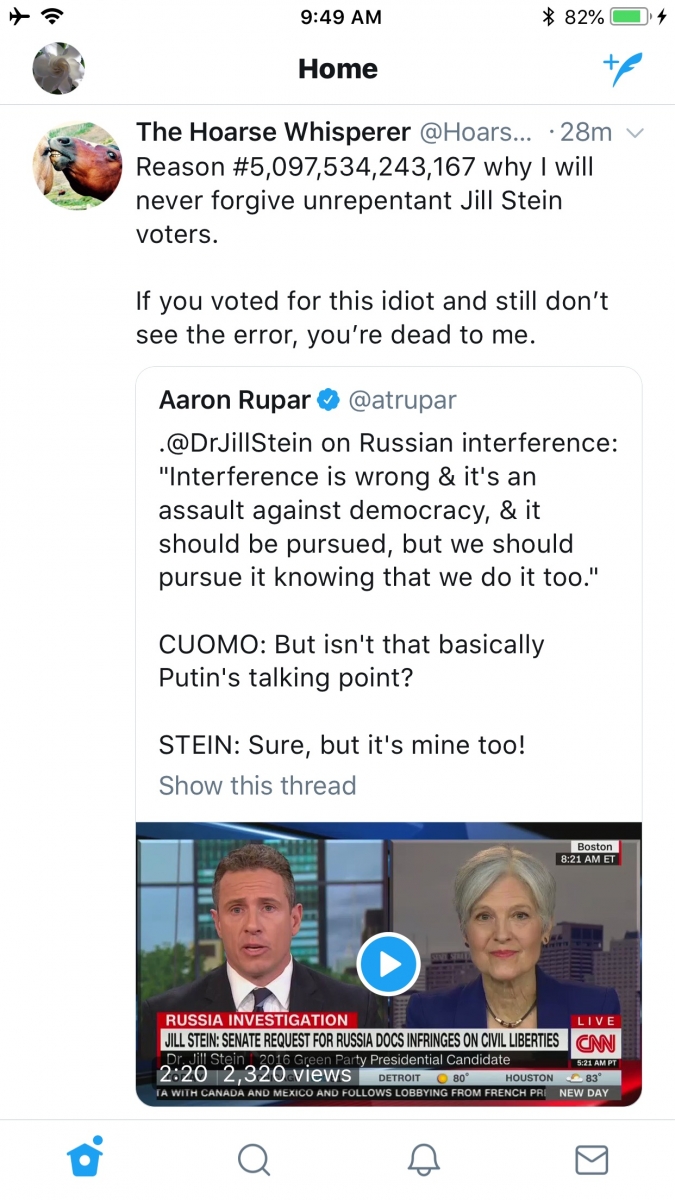Viewport: 675px width, 1200px height.
Task: Expand the tweet options chevron
Action: click(x=633, y=133)
